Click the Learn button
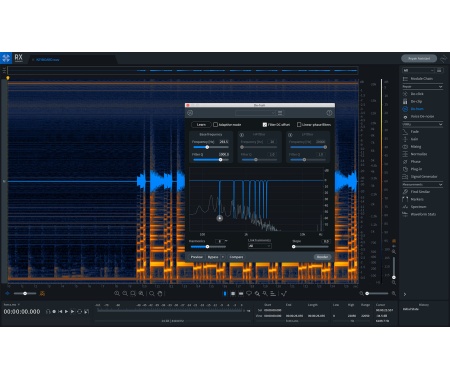Screen dimensions: 450x380 (201, 125)
